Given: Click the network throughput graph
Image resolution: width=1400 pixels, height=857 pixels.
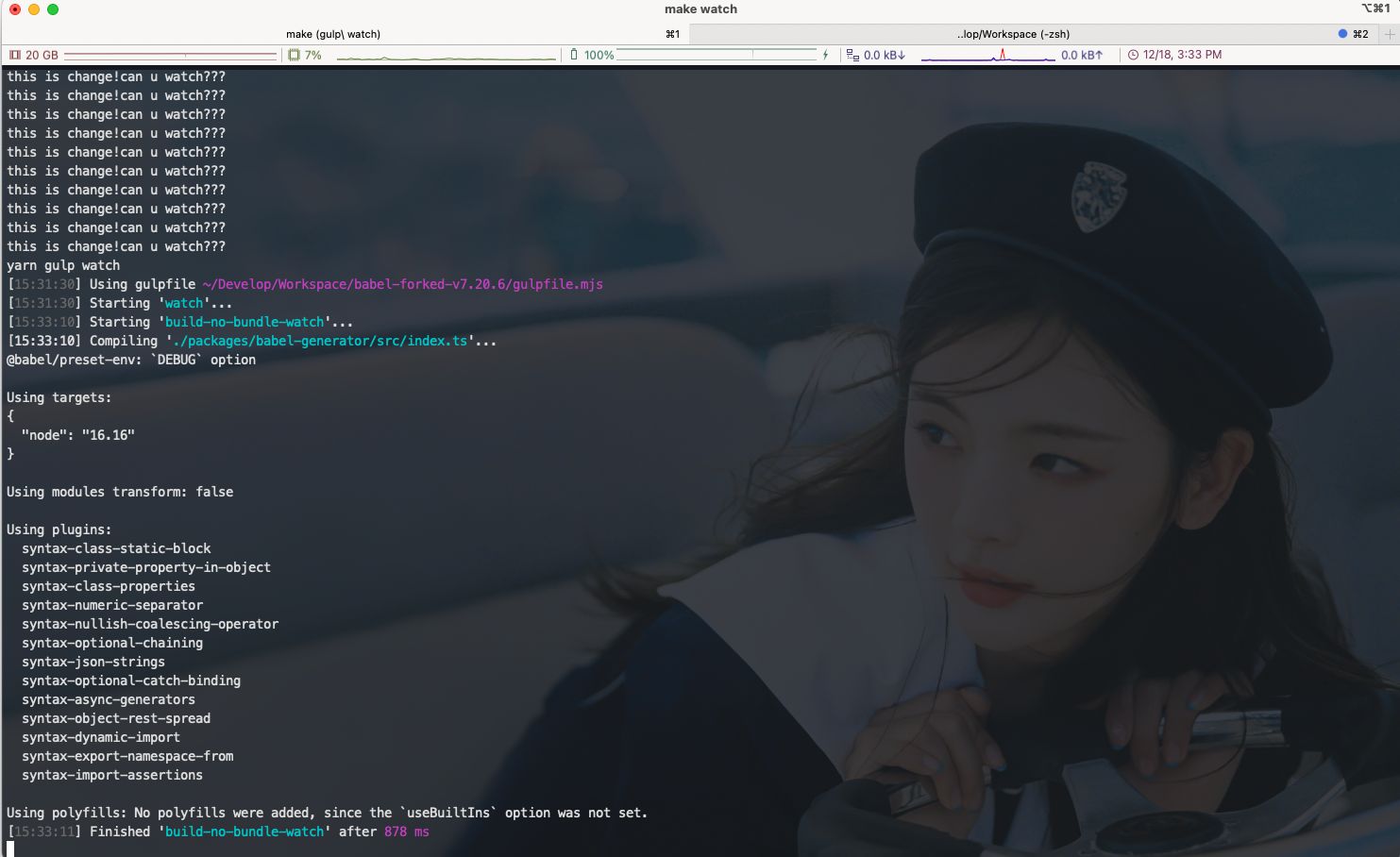Looking at the screenshot, I should click(987, 55).
